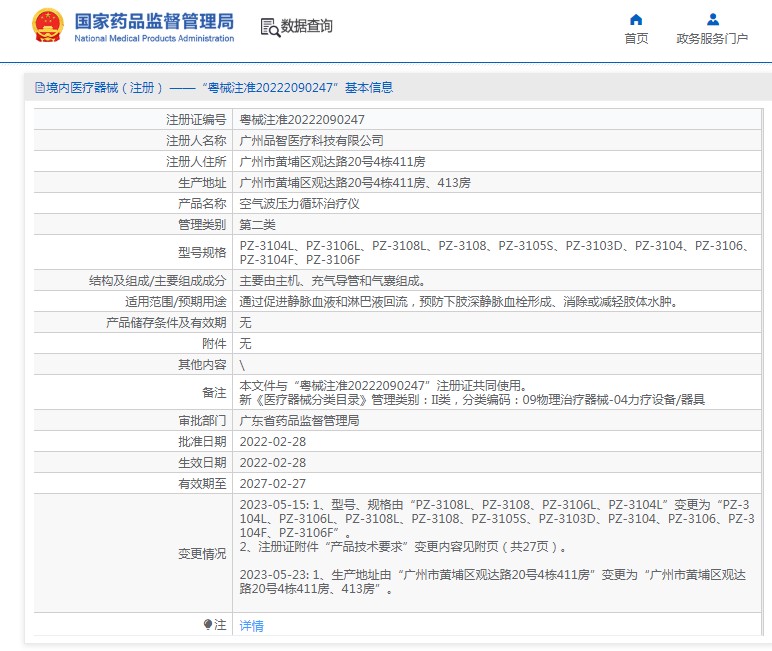
Task: Select the 数据查询 text link
Action: [x=307, y=27]
